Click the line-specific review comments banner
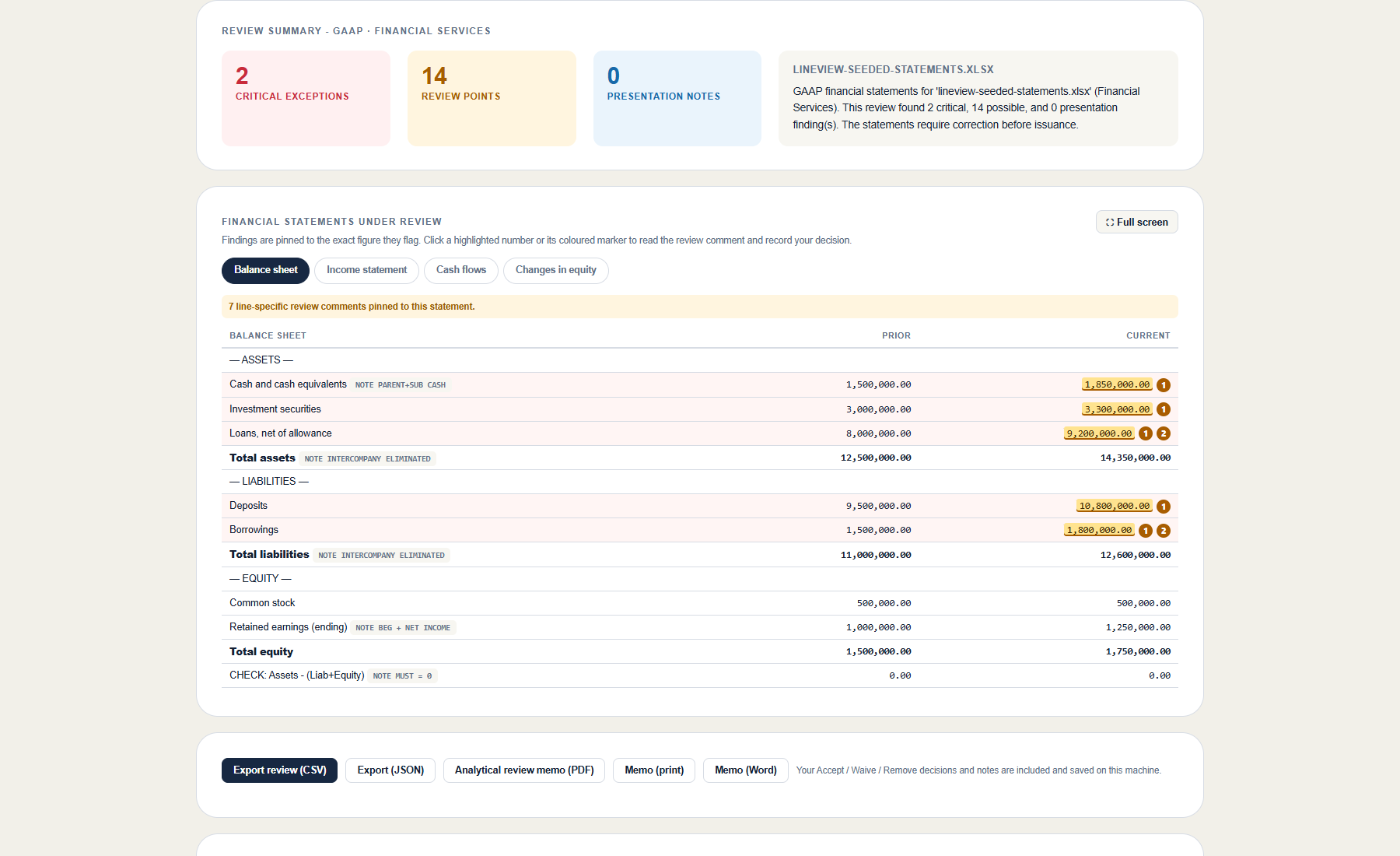The width and height of the screenshot is (1400, 856). pos(700,307)
